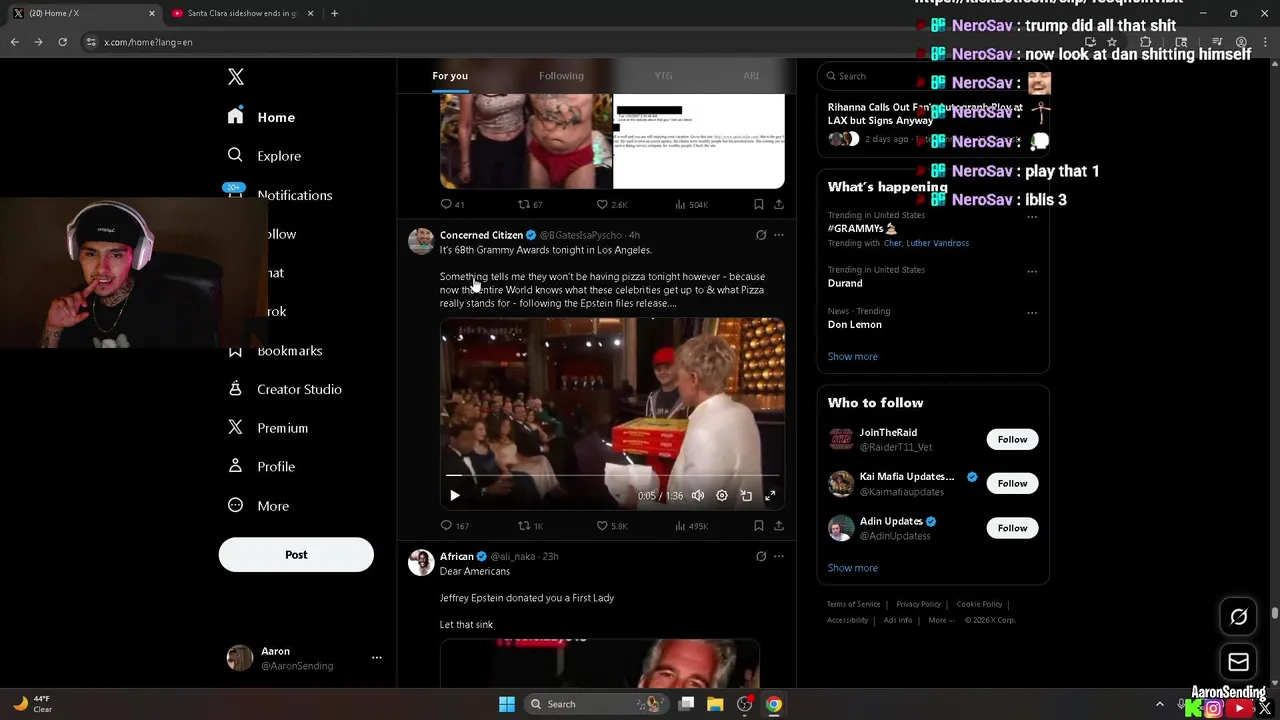Open Creator Studio
This screenshot has width=1280, height=720.
point(285,389)
